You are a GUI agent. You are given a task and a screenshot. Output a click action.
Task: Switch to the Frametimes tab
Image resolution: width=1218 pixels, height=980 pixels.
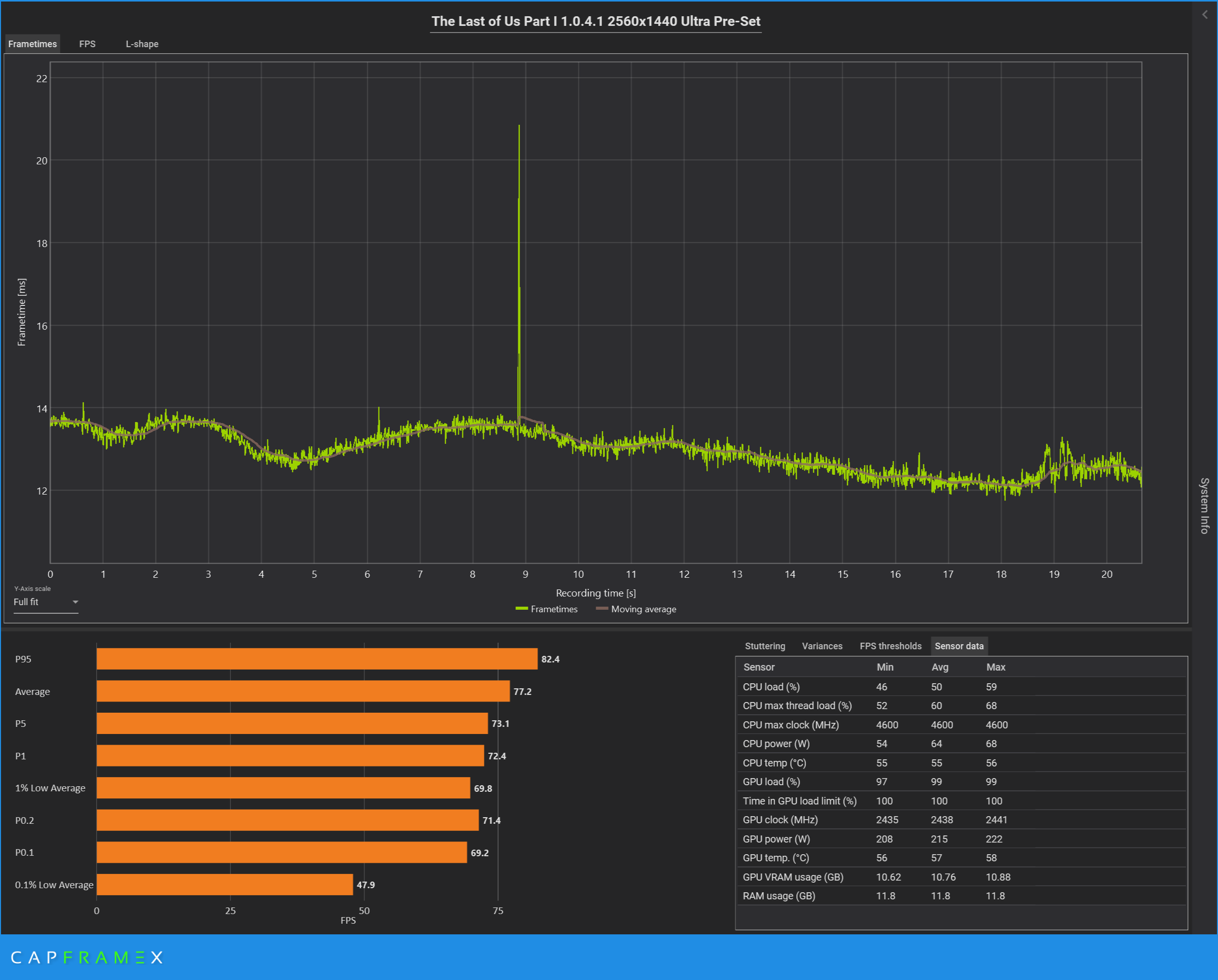click(x=32, y=44)
